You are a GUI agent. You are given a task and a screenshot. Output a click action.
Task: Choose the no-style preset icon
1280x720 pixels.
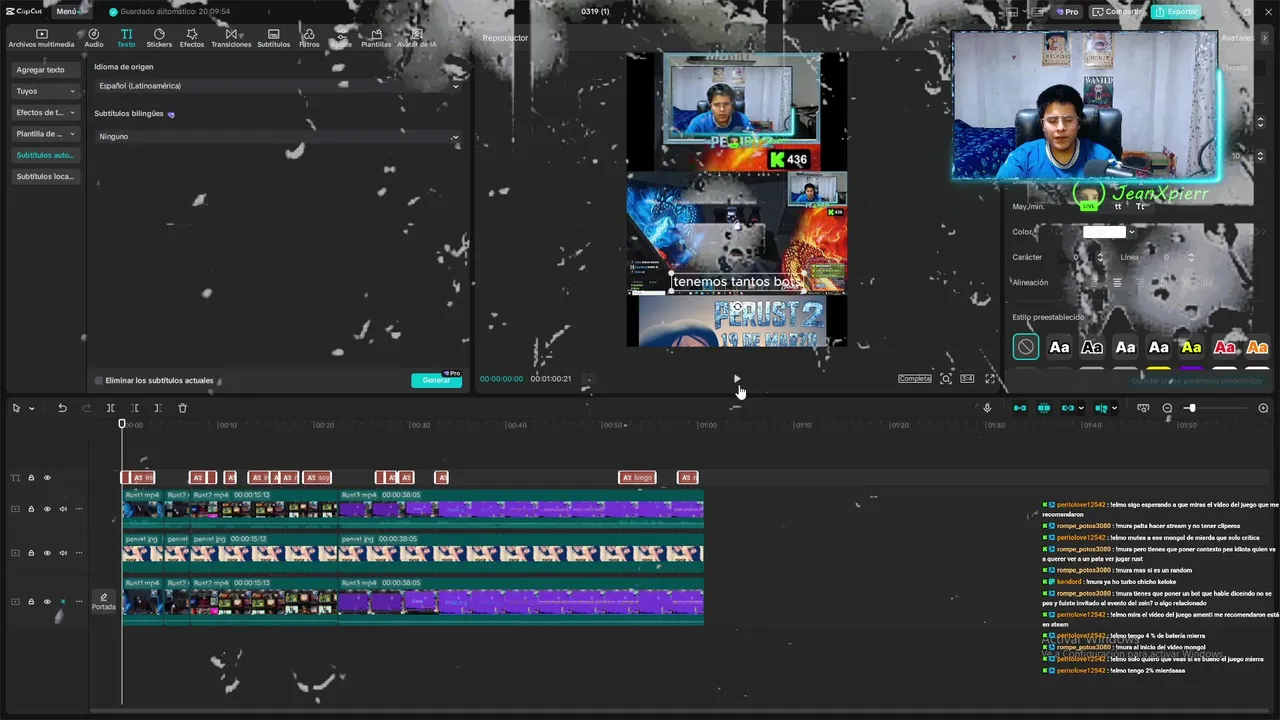coord(1026,347)
